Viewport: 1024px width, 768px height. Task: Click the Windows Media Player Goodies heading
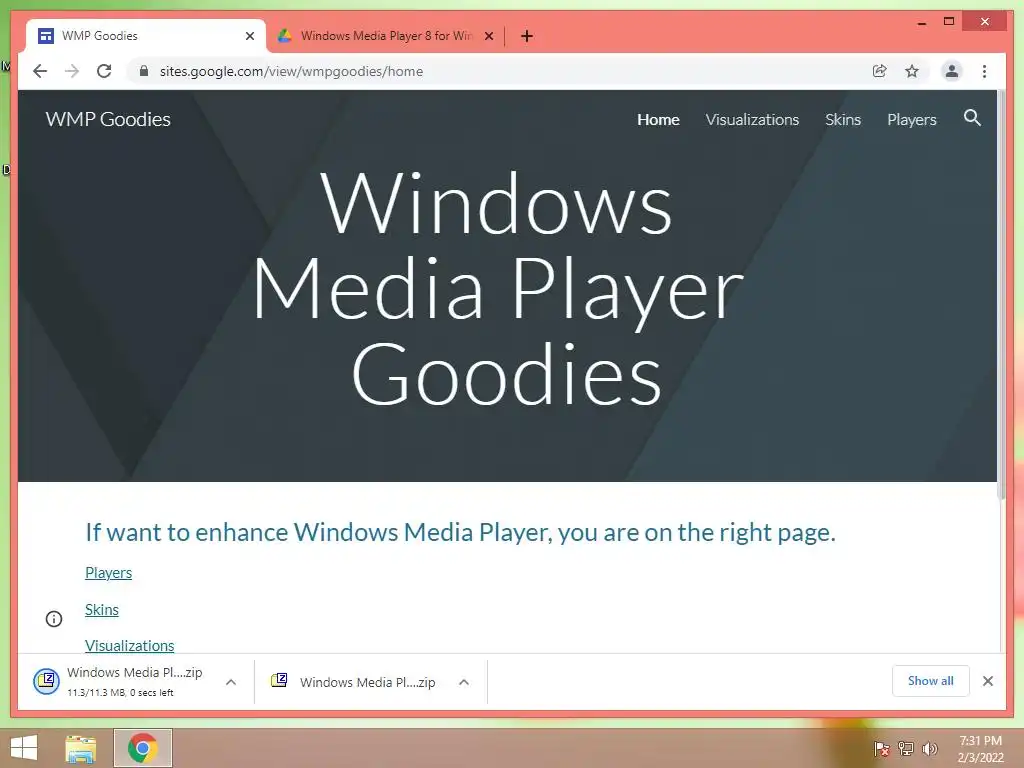[x=498, y=288]
